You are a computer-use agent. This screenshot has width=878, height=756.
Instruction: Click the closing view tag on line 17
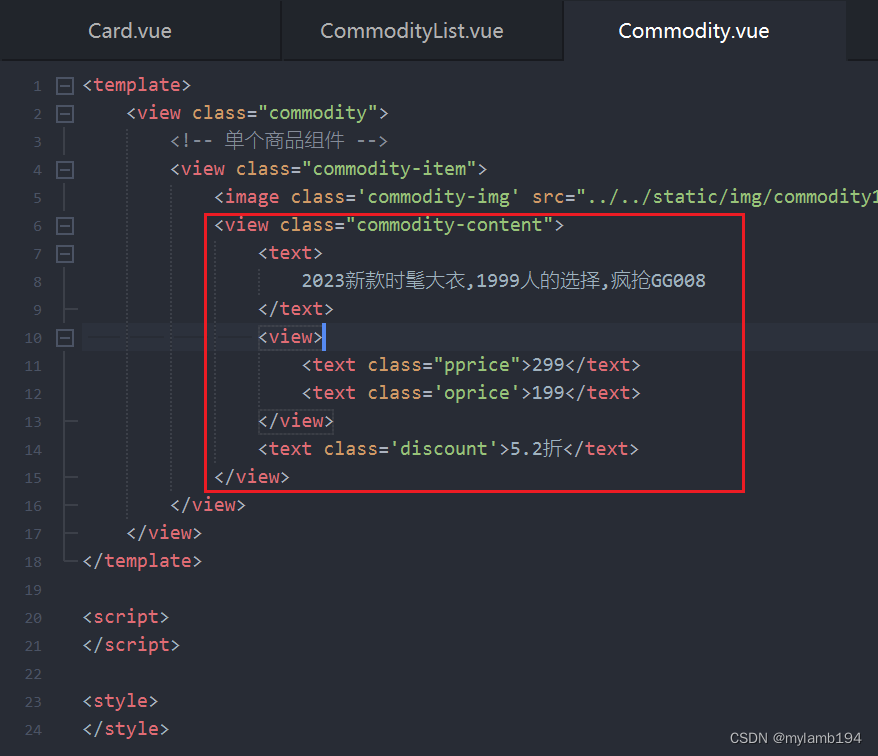click(x=164, y=533)
